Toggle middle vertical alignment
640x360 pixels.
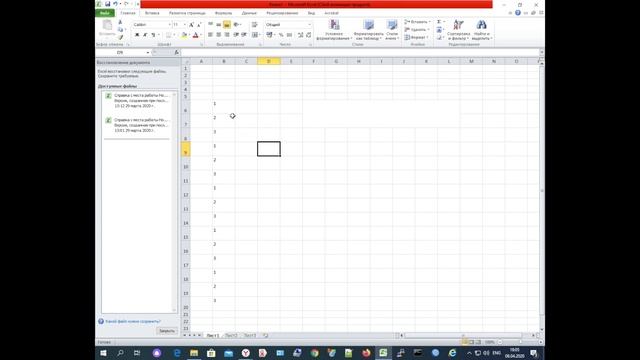tap(218, 25)
